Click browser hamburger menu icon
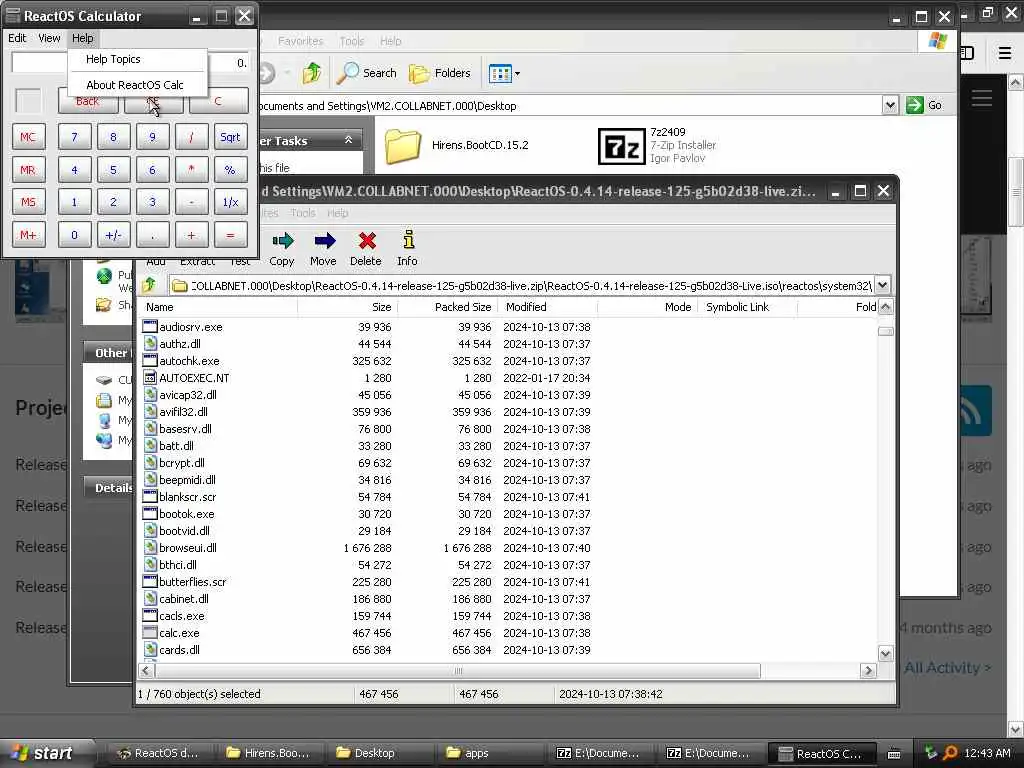Screen dimensions: 1024x768 tap(1005, 53)
